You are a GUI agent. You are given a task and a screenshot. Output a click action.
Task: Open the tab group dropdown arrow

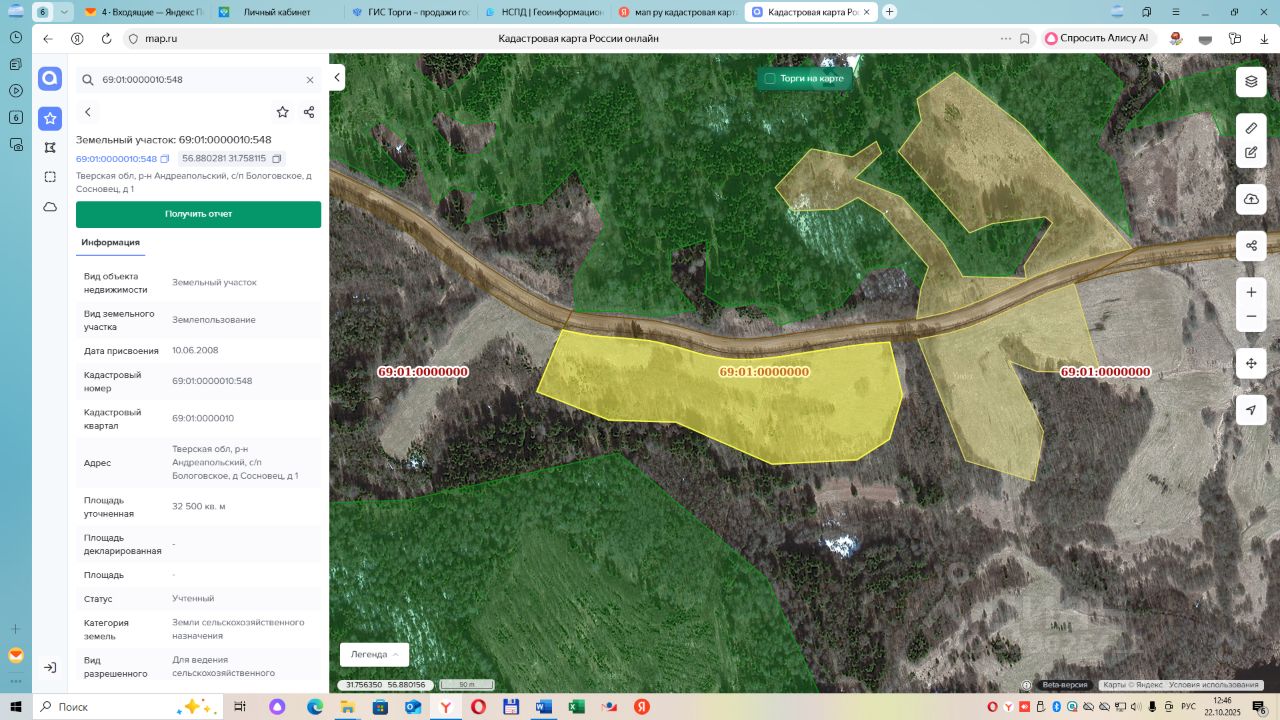tap(64, 12)
